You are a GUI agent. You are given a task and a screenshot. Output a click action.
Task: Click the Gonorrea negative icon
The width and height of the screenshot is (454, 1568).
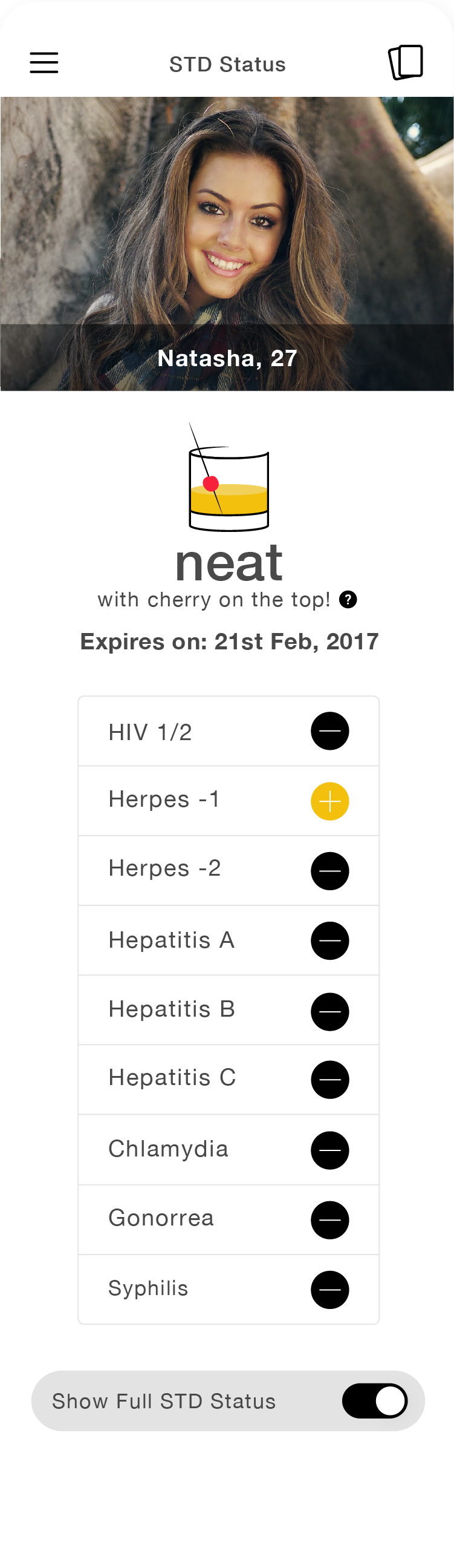pyautogui.click(x=330, y=1220)
